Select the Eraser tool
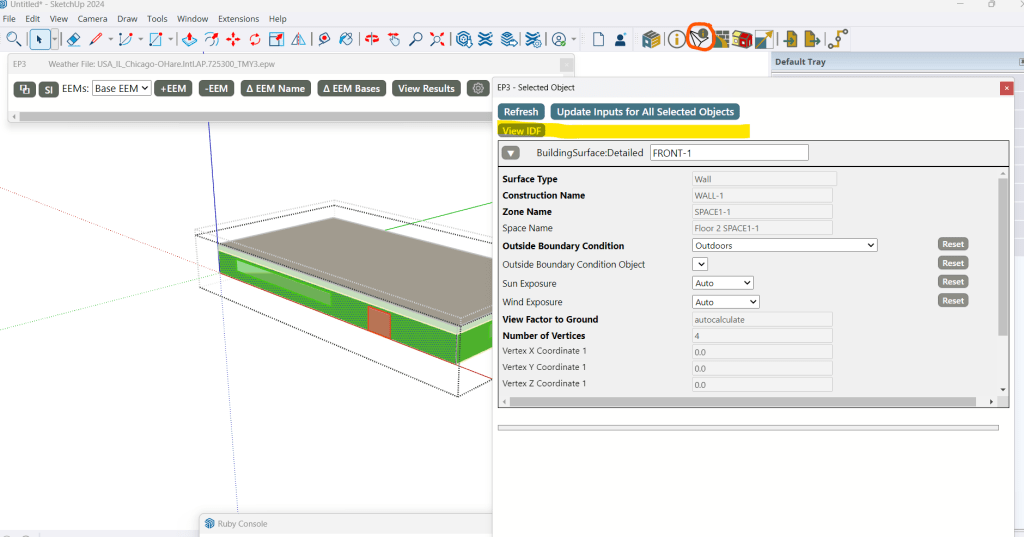Image resolution: width=1024 pixels, height=537 pixels. click(x=72, y=40)
